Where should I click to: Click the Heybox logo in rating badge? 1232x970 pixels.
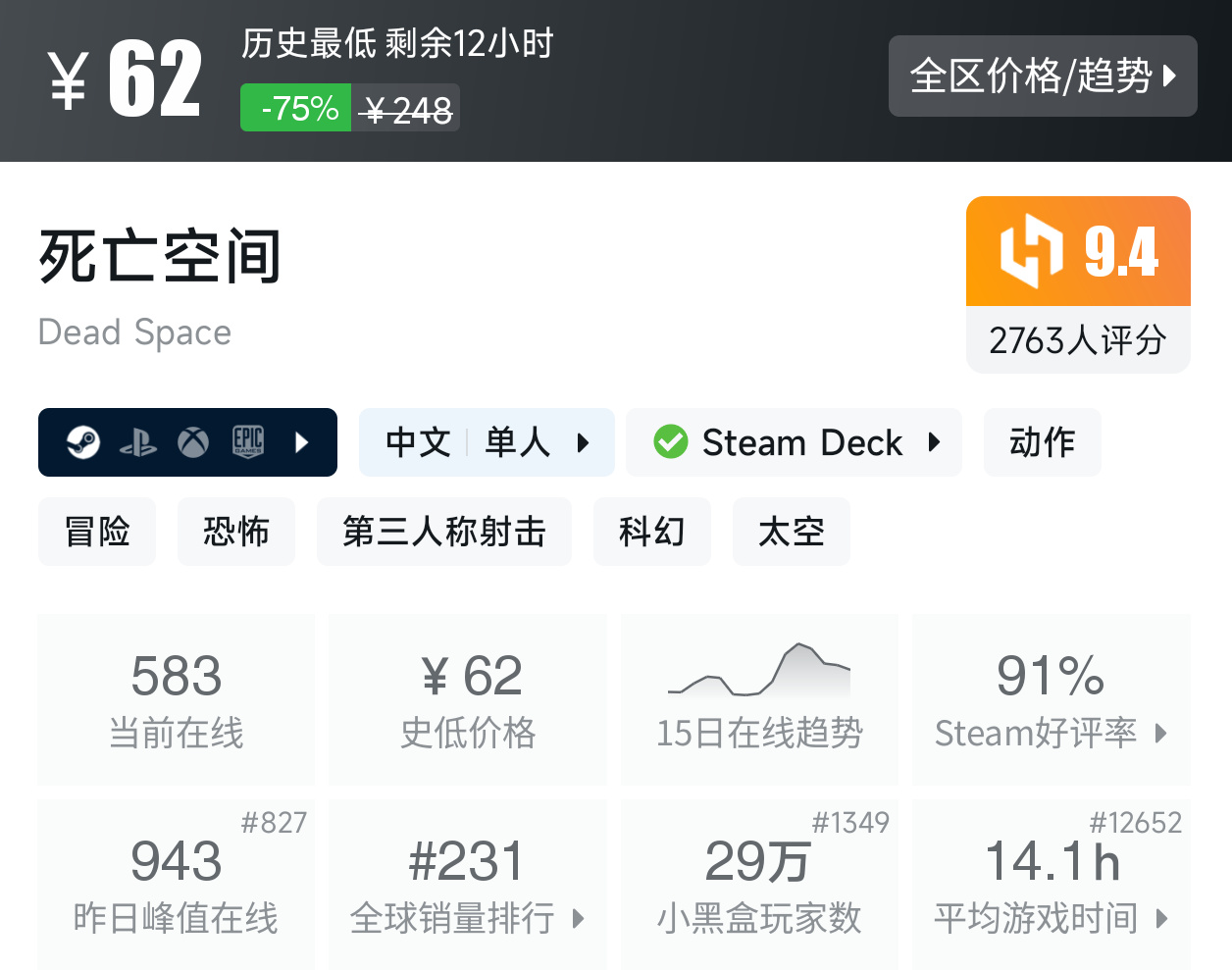1030,252
